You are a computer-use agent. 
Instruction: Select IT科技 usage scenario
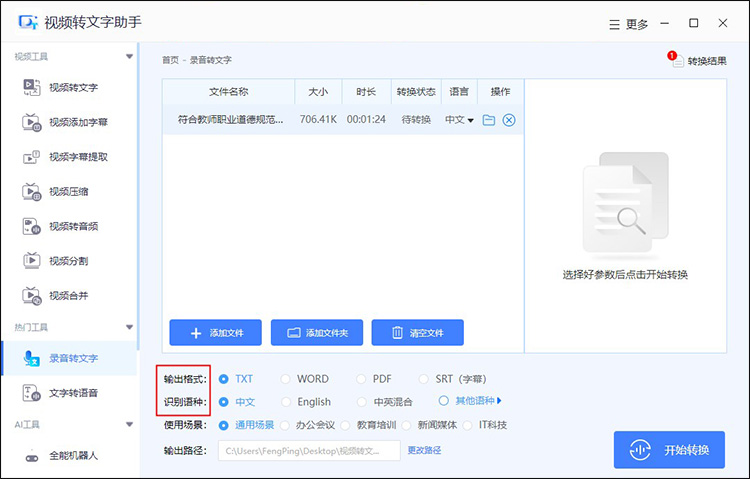[x=467, y=425]
